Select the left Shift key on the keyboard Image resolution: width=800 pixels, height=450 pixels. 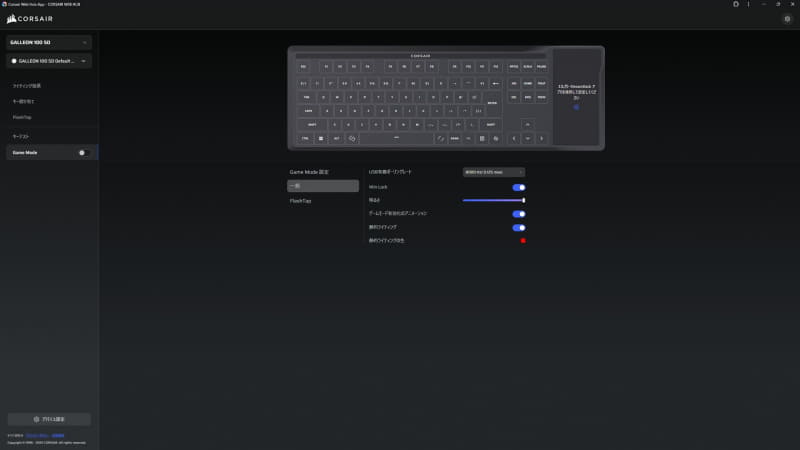(312, 124)
